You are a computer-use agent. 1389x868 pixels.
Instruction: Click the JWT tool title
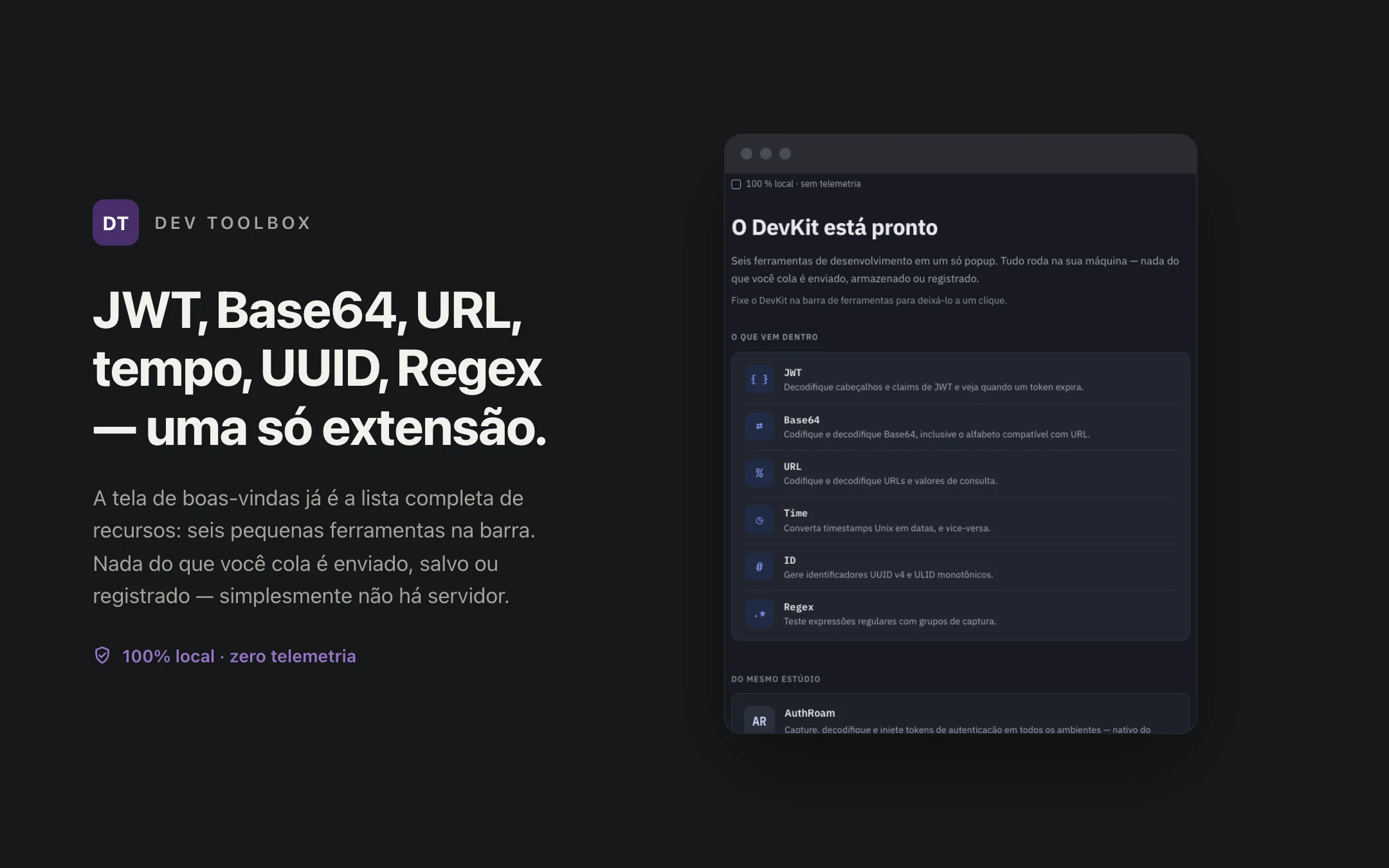pyautogui.click(x=793, y=373)
